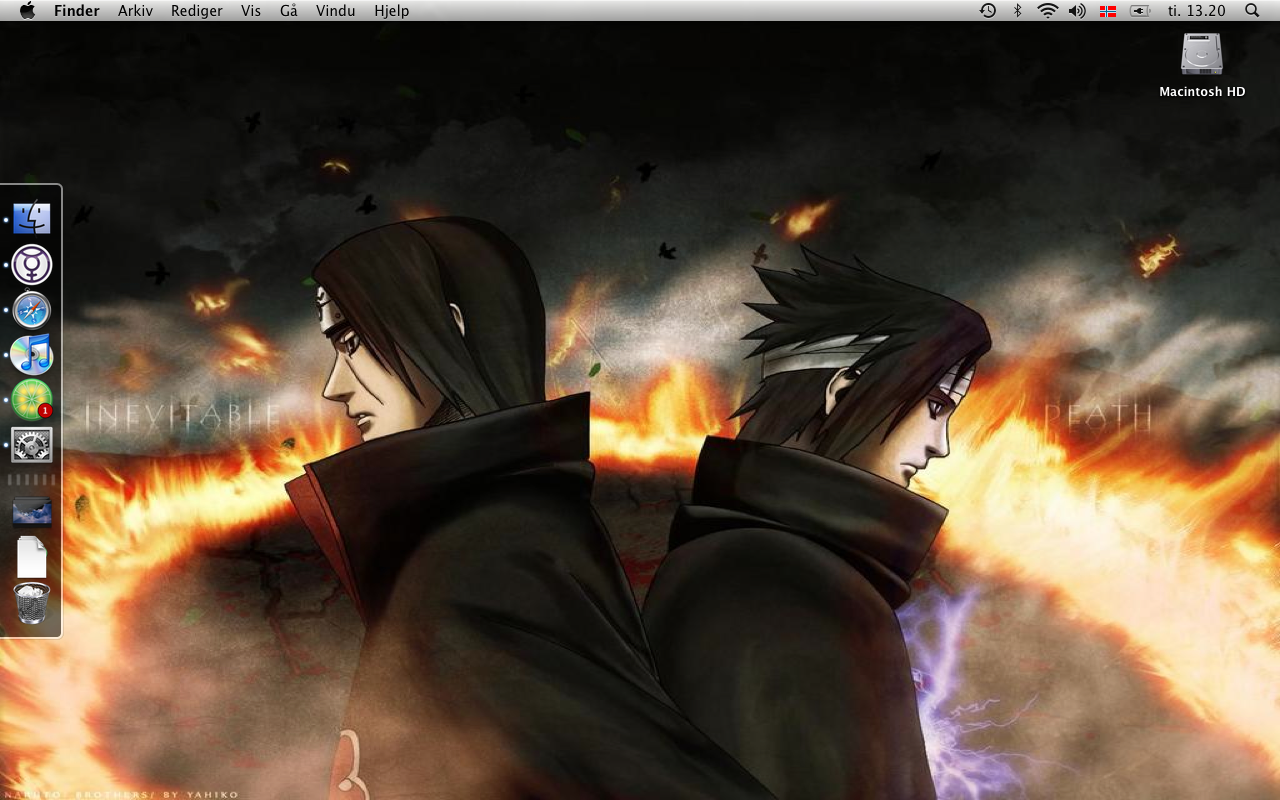Open the Vindu menu
This screenshot has height=800, width=1280.
[335, 11]
